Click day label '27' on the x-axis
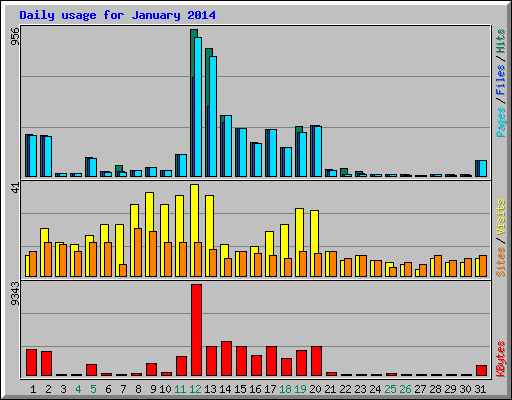 pyautogui.click(x=420, y=389)
